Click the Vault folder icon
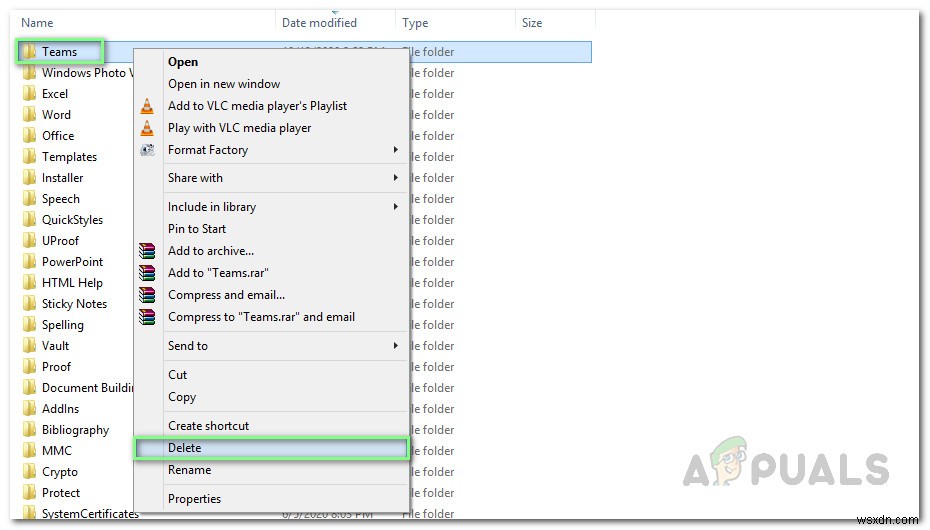The width and height of the screenshot is (930, 530). click(29, 346)
